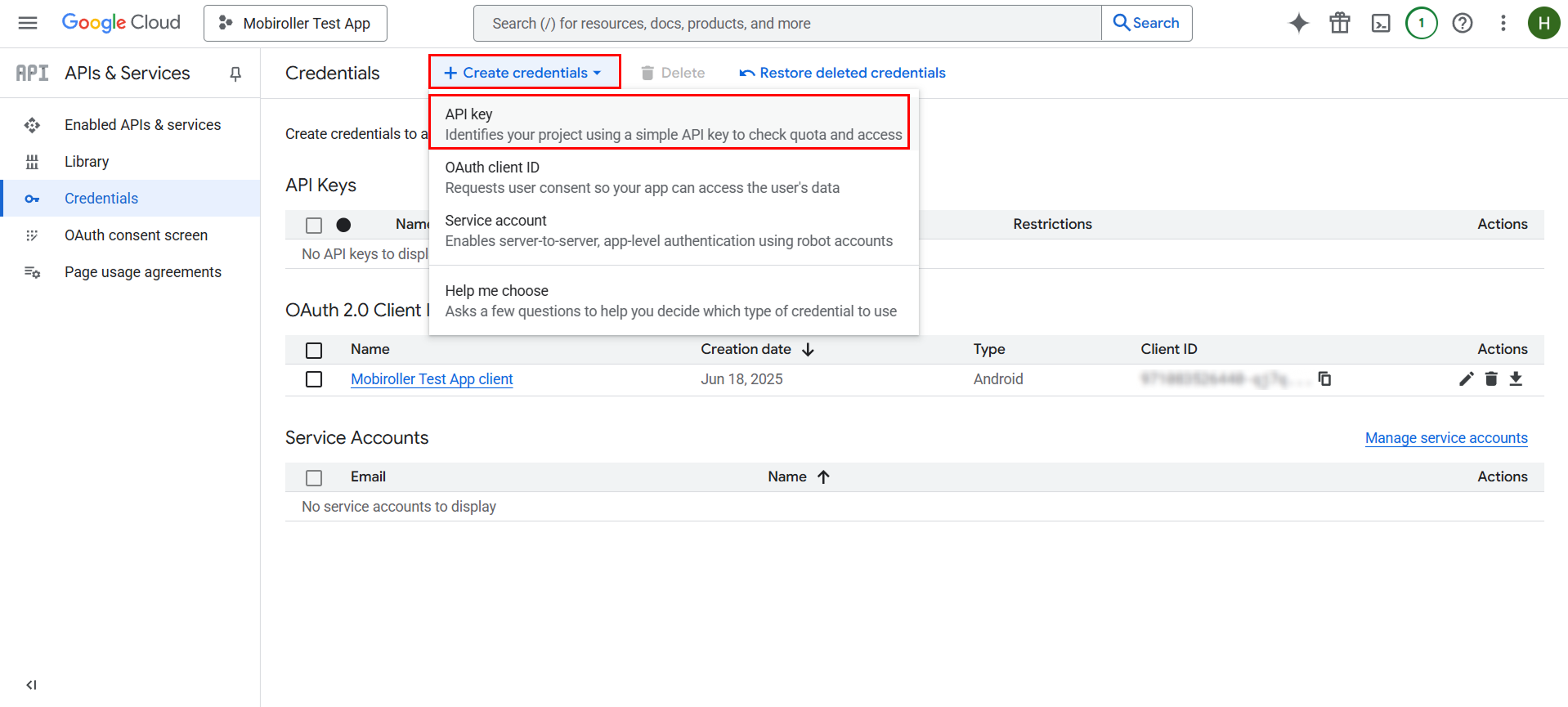Click the Client ID column header
The width and height of the screenshot is (1568, 707).
coord(1169,350)
